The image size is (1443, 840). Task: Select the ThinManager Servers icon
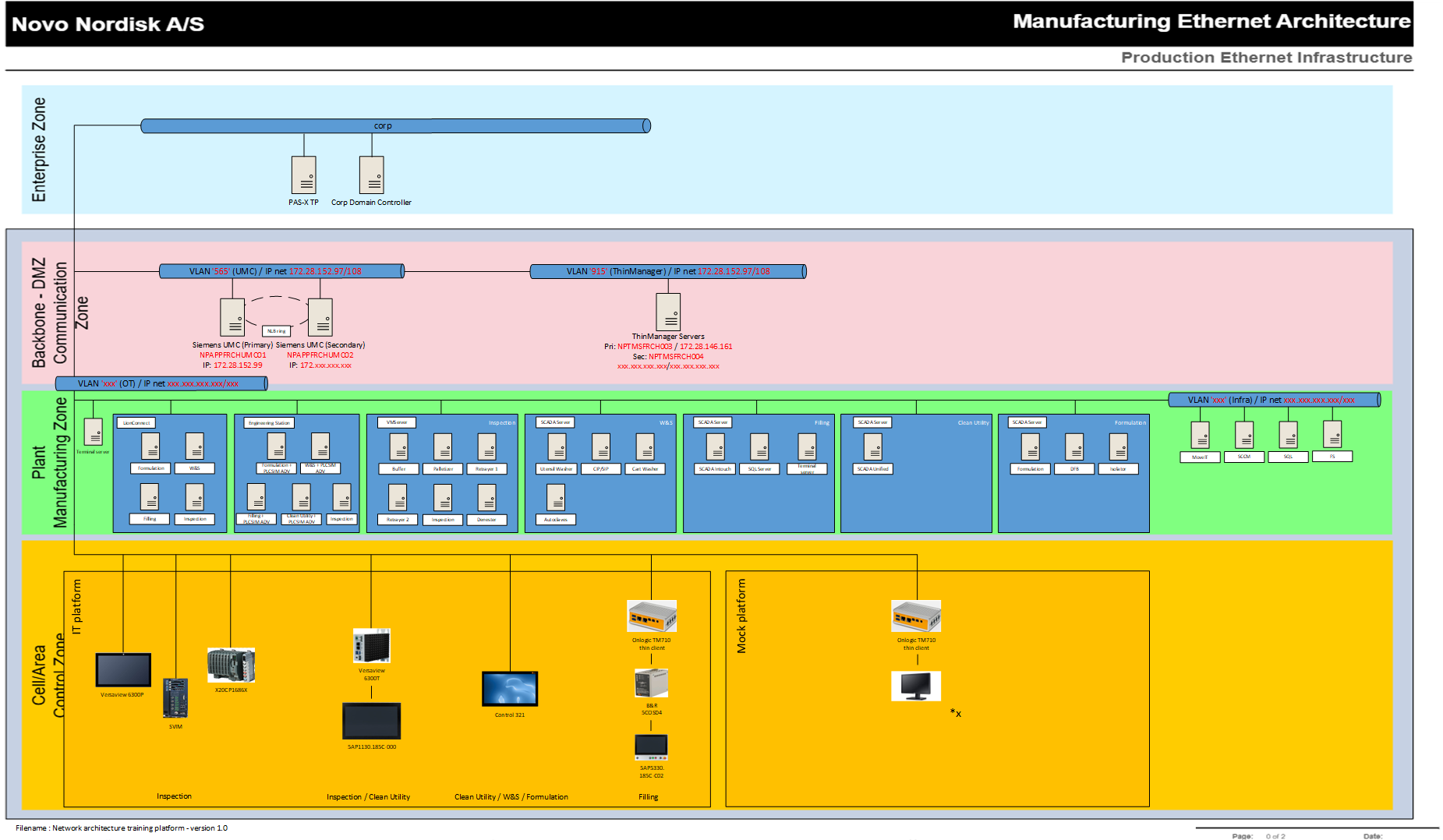click(669, 313)
